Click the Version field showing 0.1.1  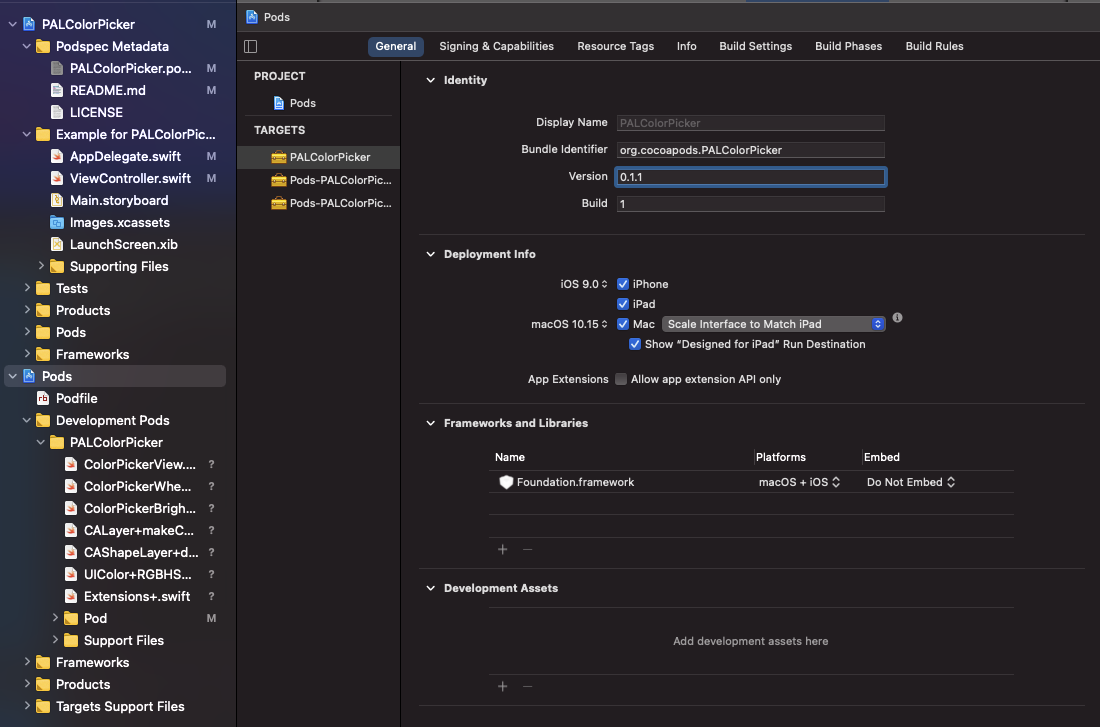coord(751,177)
